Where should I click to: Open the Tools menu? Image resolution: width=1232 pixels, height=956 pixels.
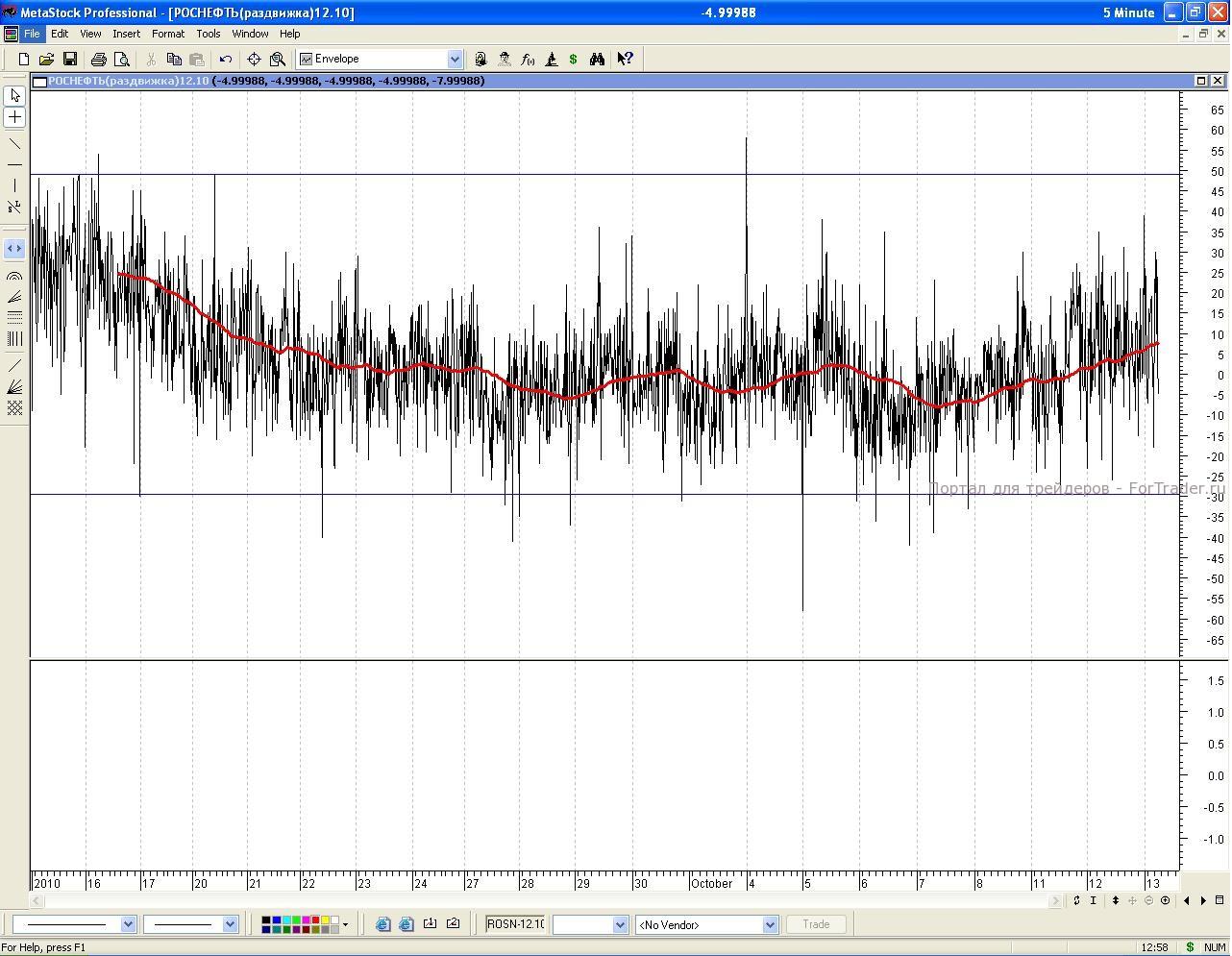point(208,34)
